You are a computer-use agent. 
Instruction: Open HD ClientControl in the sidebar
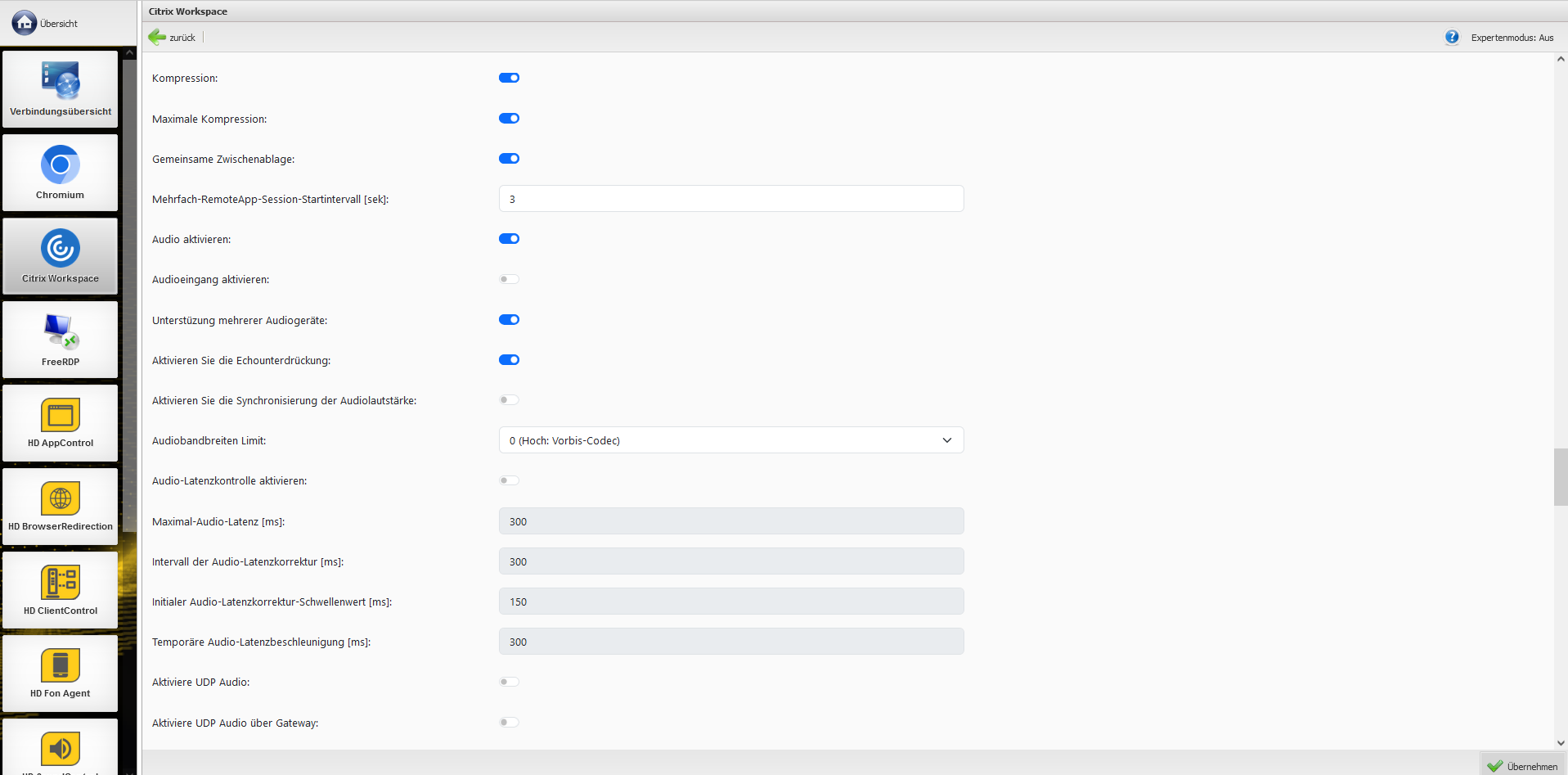click(x=61, y=590)
